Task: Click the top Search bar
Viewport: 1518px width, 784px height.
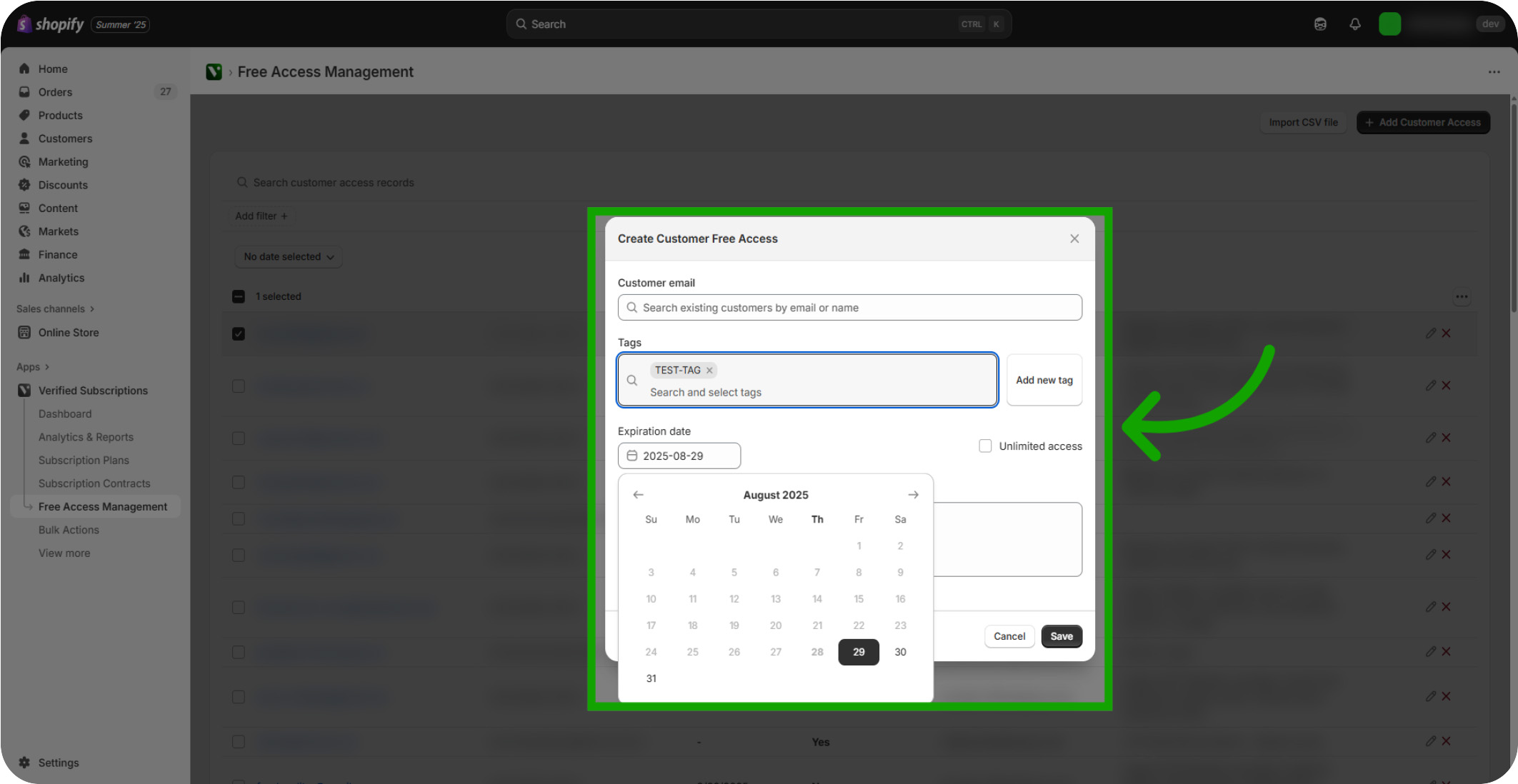Action: pyautogui.click(x=759, y=24)
